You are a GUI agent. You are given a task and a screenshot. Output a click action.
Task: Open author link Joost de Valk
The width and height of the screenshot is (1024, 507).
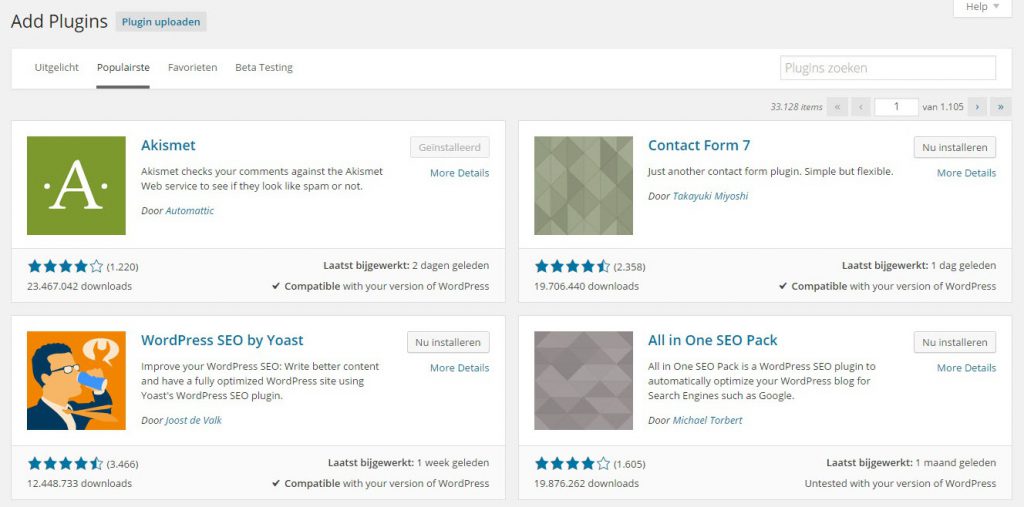tap(193, 421)
